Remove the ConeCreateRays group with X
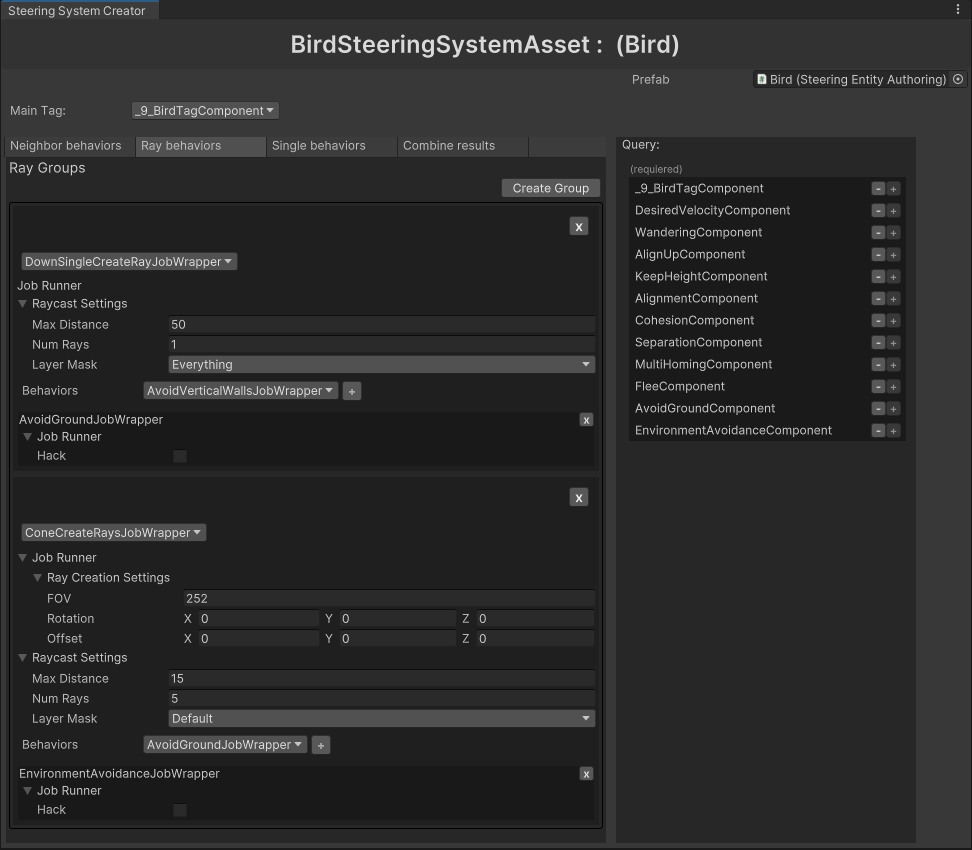The image size is (972, 850). tap(578, 498)
